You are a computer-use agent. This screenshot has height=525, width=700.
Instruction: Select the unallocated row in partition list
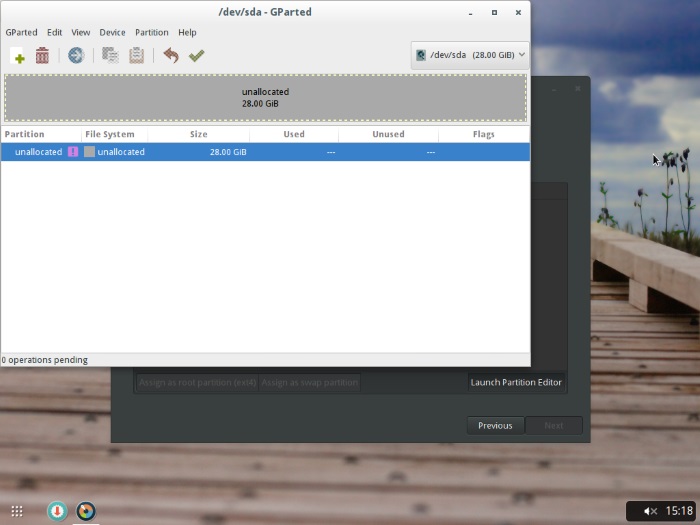point(266,152)
